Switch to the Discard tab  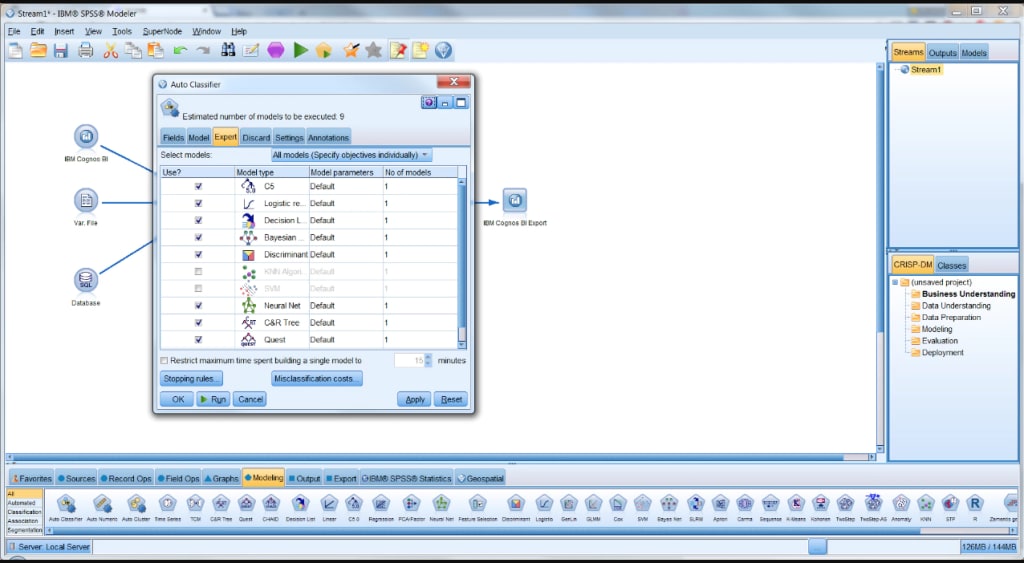(256, 137)
